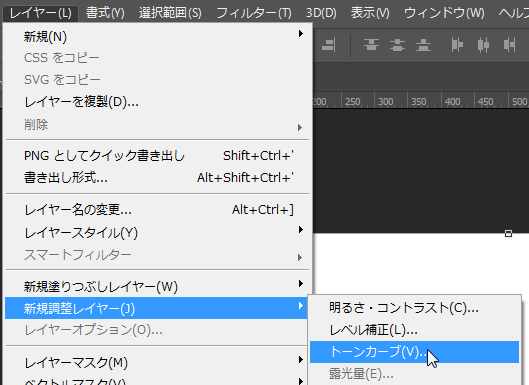Expand the 新規調整レイヤー(J) submenu
This screenshot has width=529, height=385.
[157, 308]
